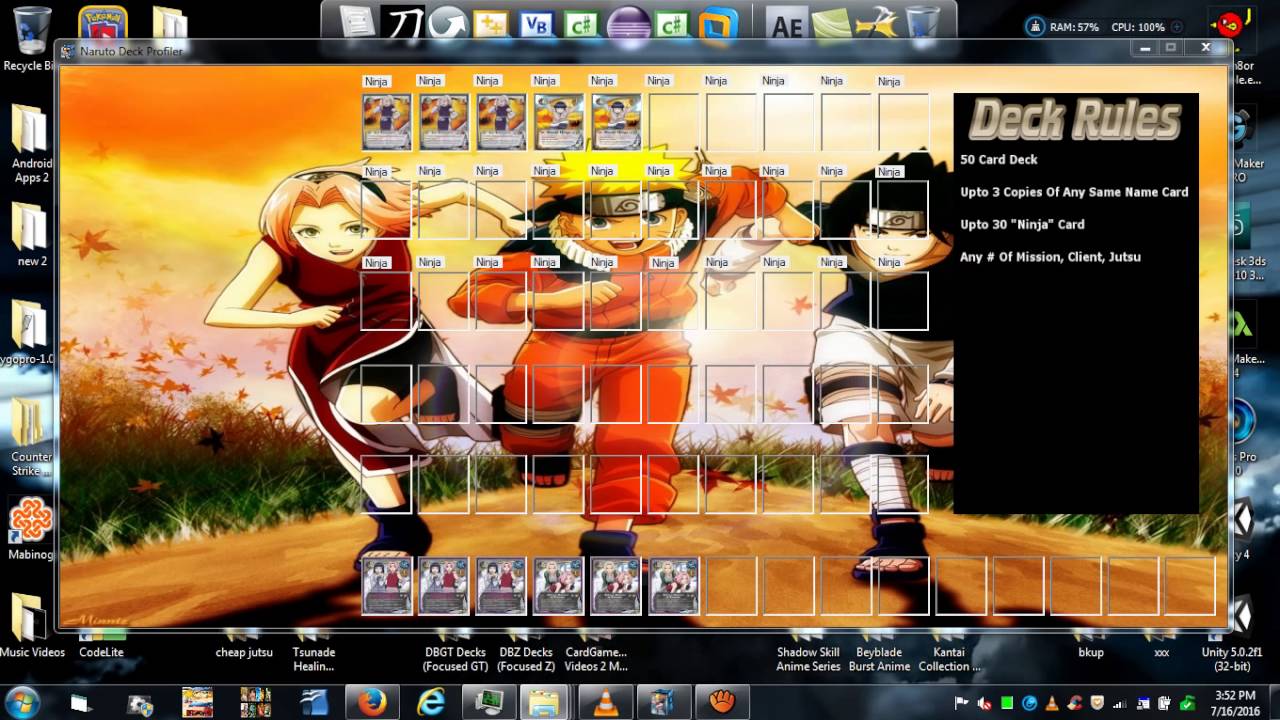1280x720 pixels.
Task: Open the Music Videos desktop folder
Action: [x=31, y=625]
